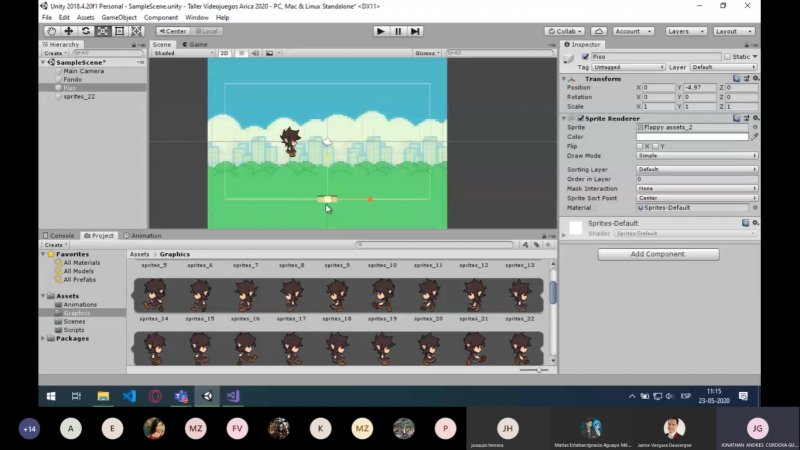Toggle scene audio icon
800x450 pixels.
(x=255, y=53)
